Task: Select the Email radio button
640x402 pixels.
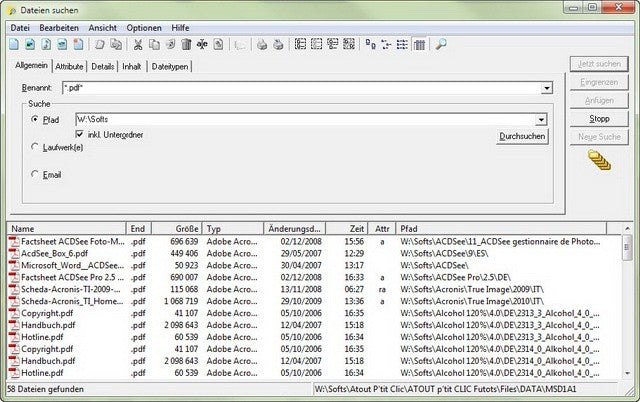Action: (x=35, y=174)
